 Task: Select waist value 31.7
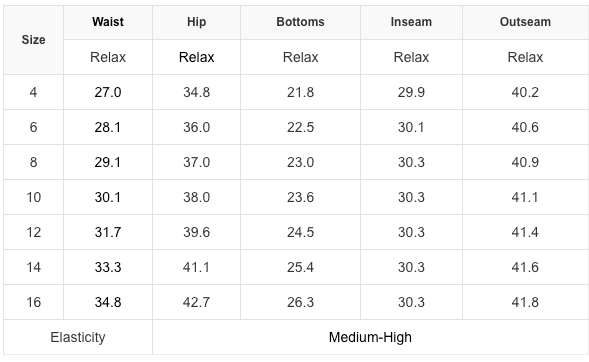(x=108, y=232)
